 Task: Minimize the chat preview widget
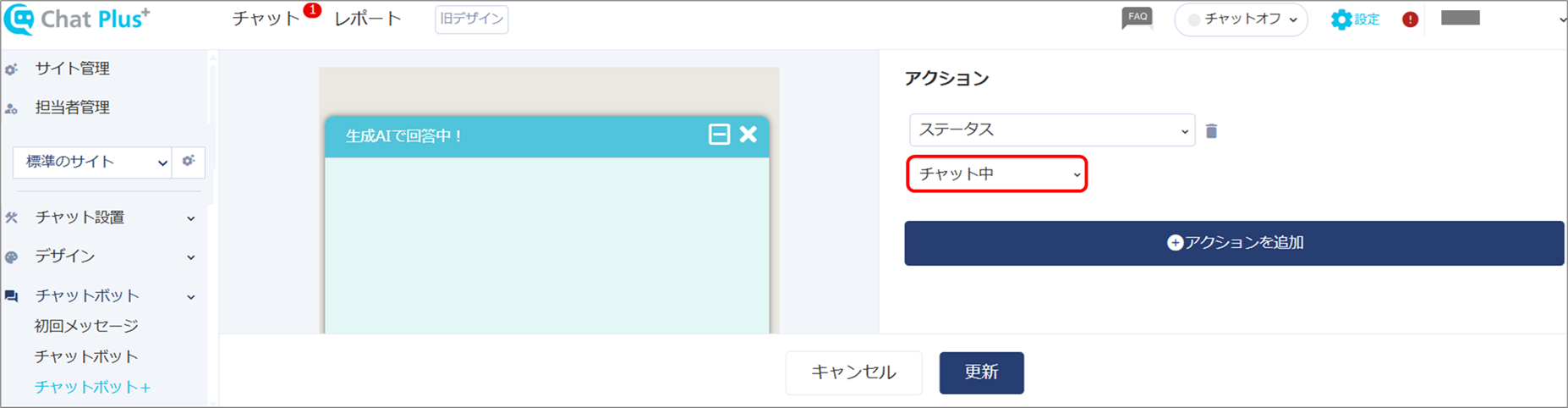point(719,135)
